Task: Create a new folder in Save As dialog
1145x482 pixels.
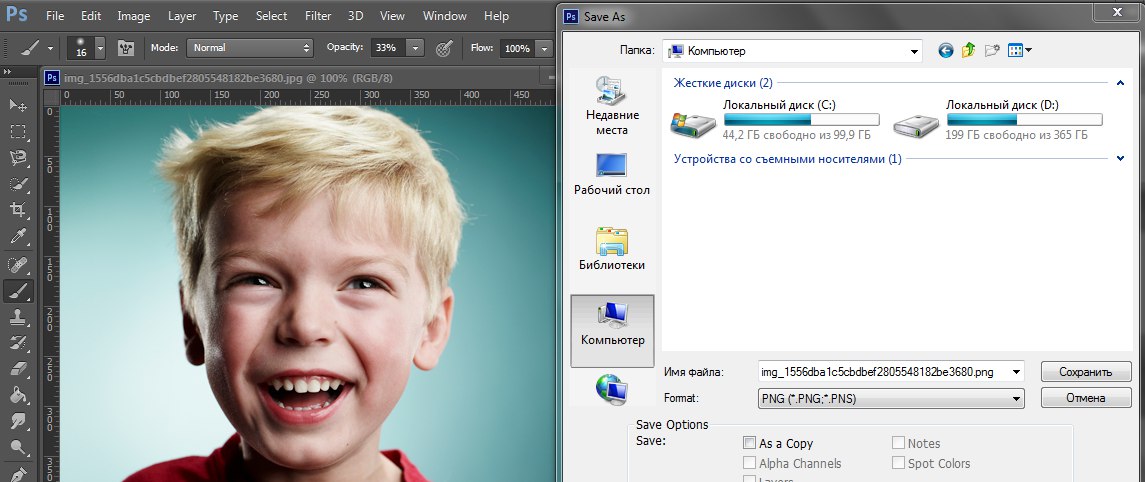Action: click(992, 50)
